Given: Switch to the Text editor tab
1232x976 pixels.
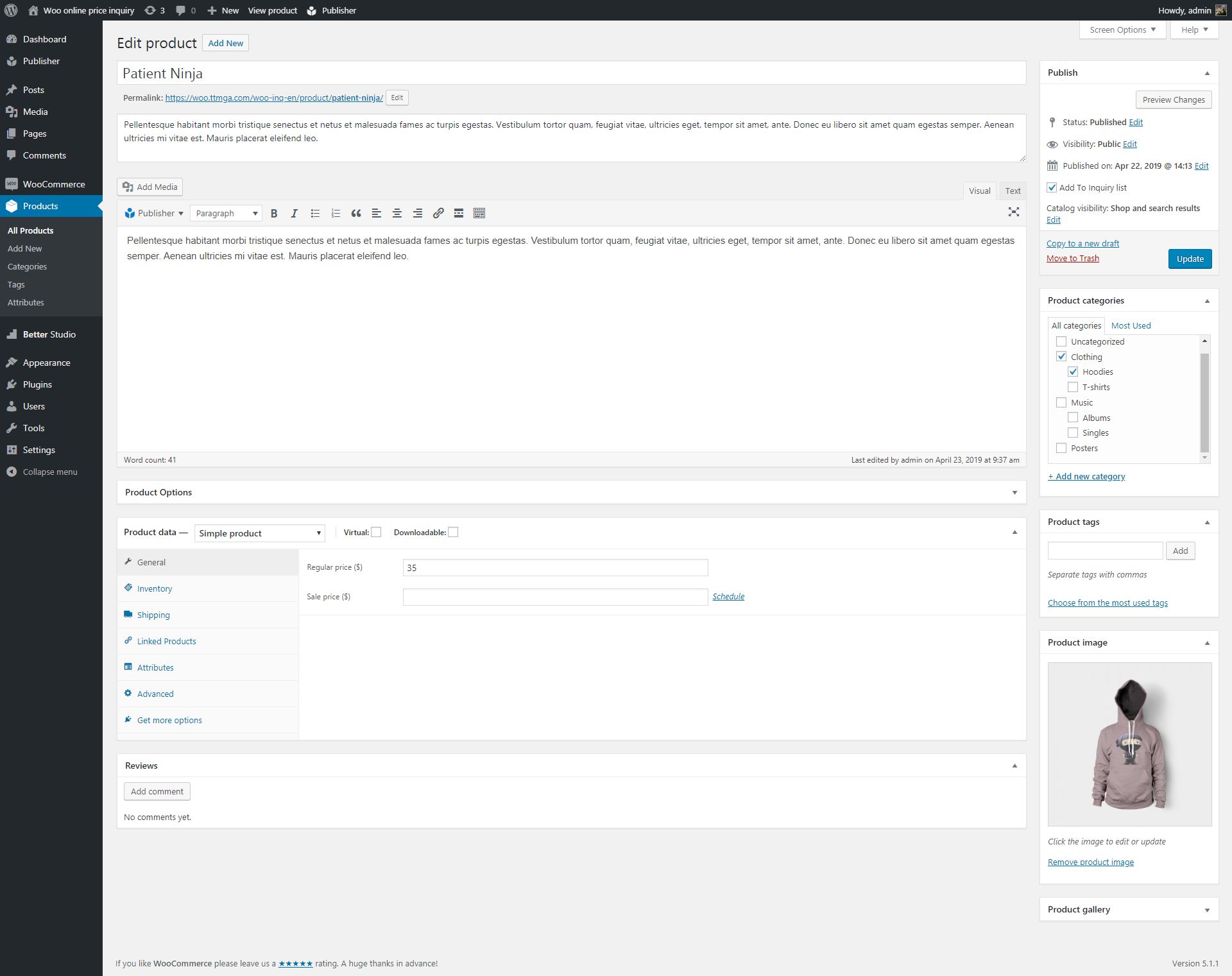Looking at the screenshot, I should click(1012, 191).
